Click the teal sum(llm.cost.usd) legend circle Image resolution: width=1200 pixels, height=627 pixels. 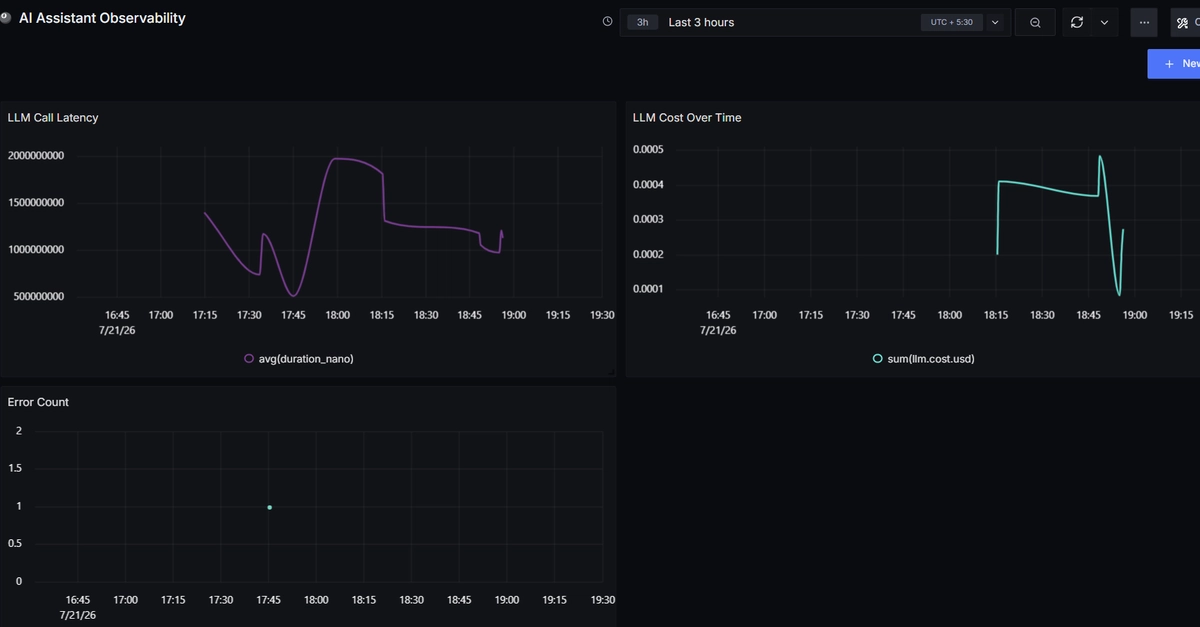click(x=878, y=358)
